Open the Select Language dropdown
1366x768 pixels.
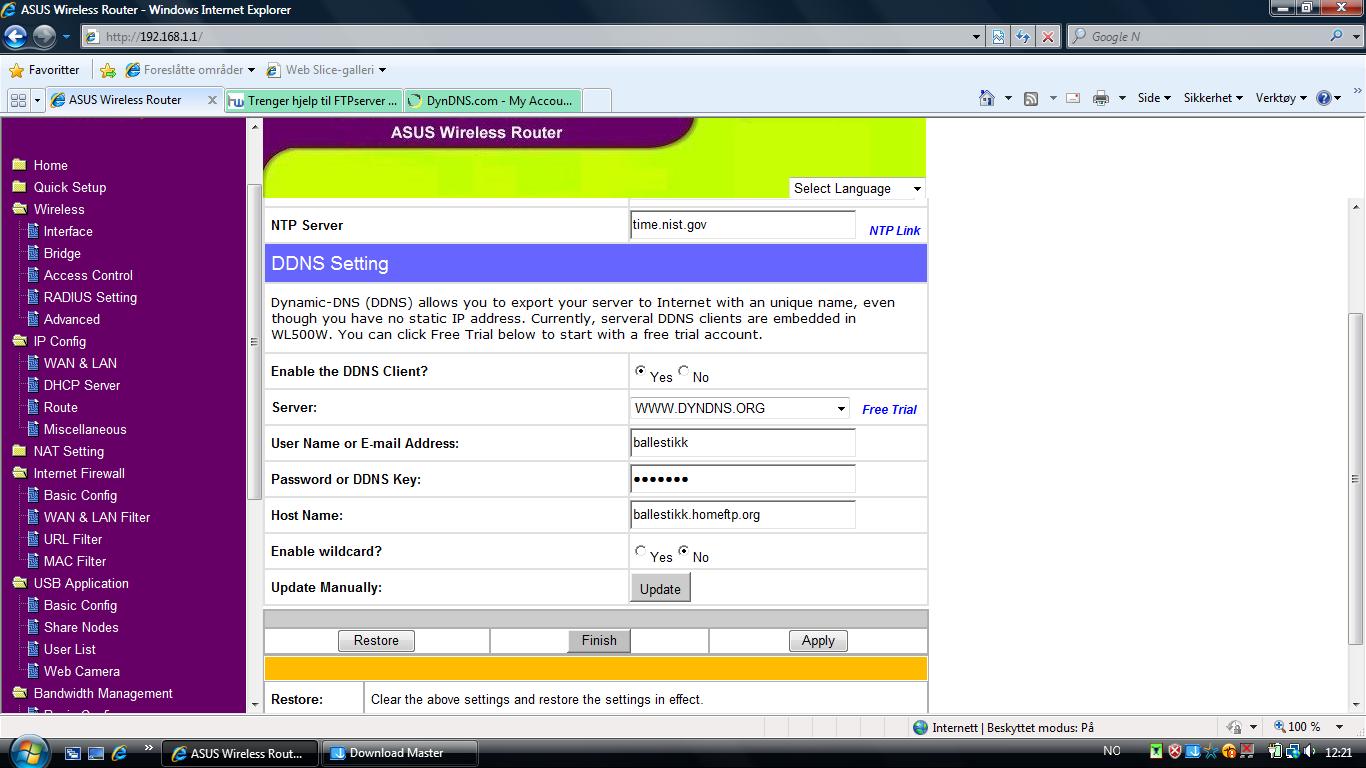tap(857, 188)
